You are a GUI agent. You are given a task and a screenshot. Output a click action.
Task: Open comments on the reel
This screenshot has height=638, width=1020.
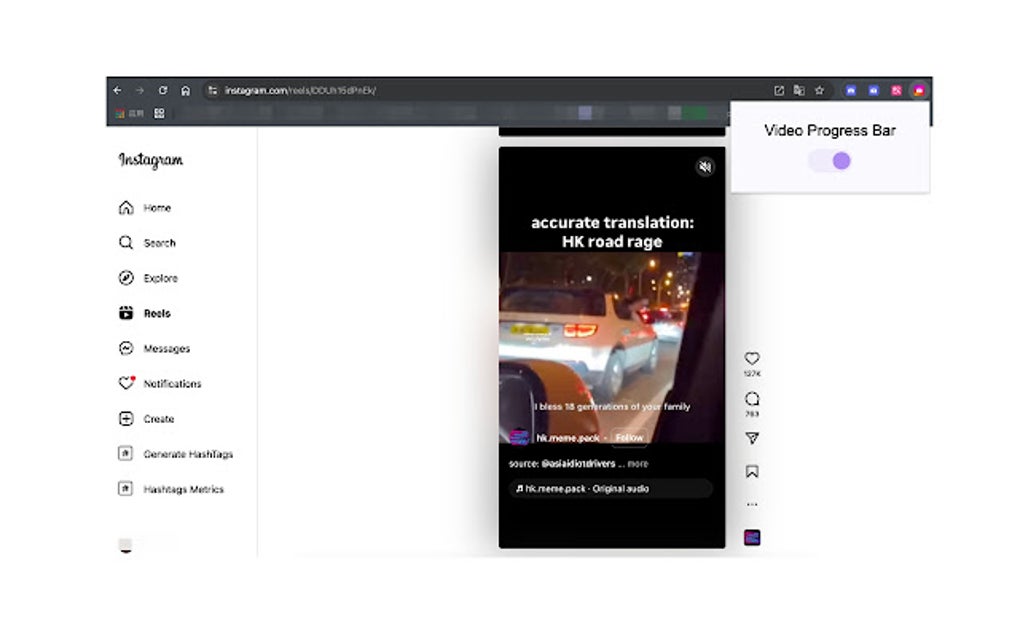(x=751, y=398)
